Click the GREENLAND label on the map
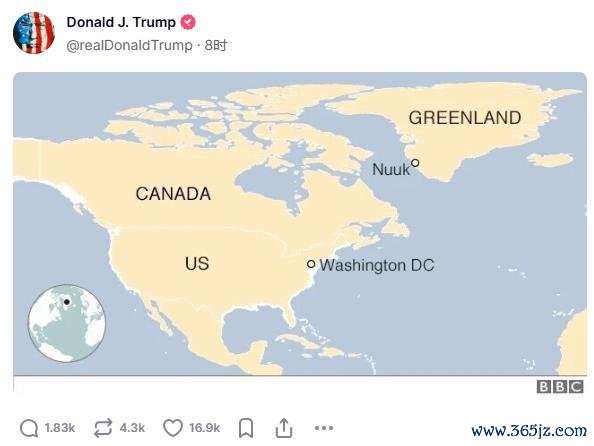594x446 pixels. (465, 118)
